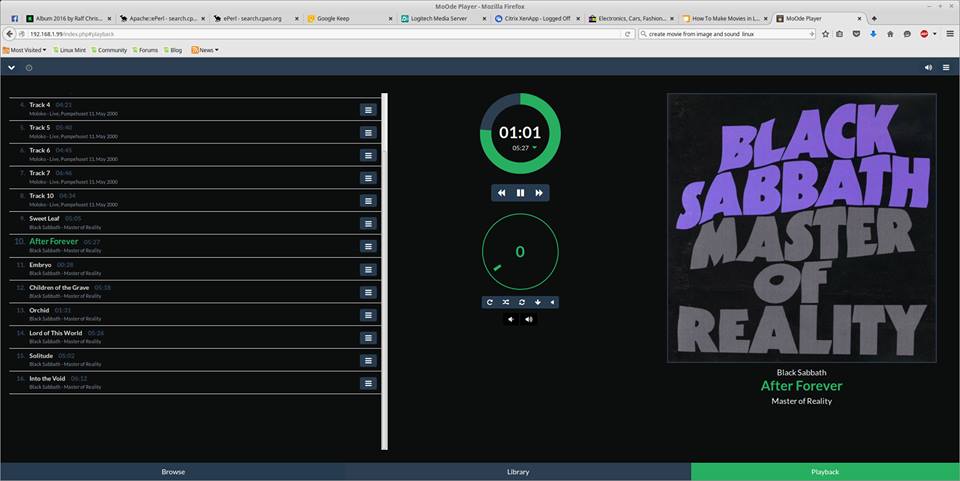This screenshot has width=960, height=481.
Task: Click the circular volume knob
Action: click(520, 252)
